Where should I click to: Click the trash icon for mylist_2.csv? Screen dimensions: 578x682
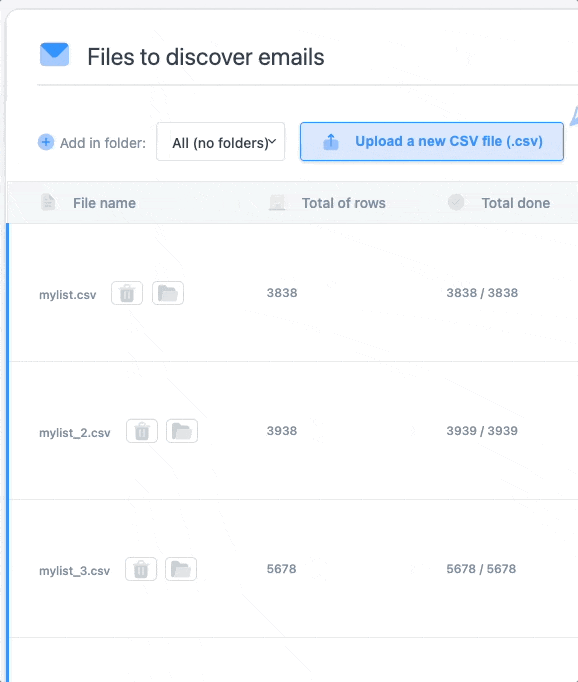[142, 431]
